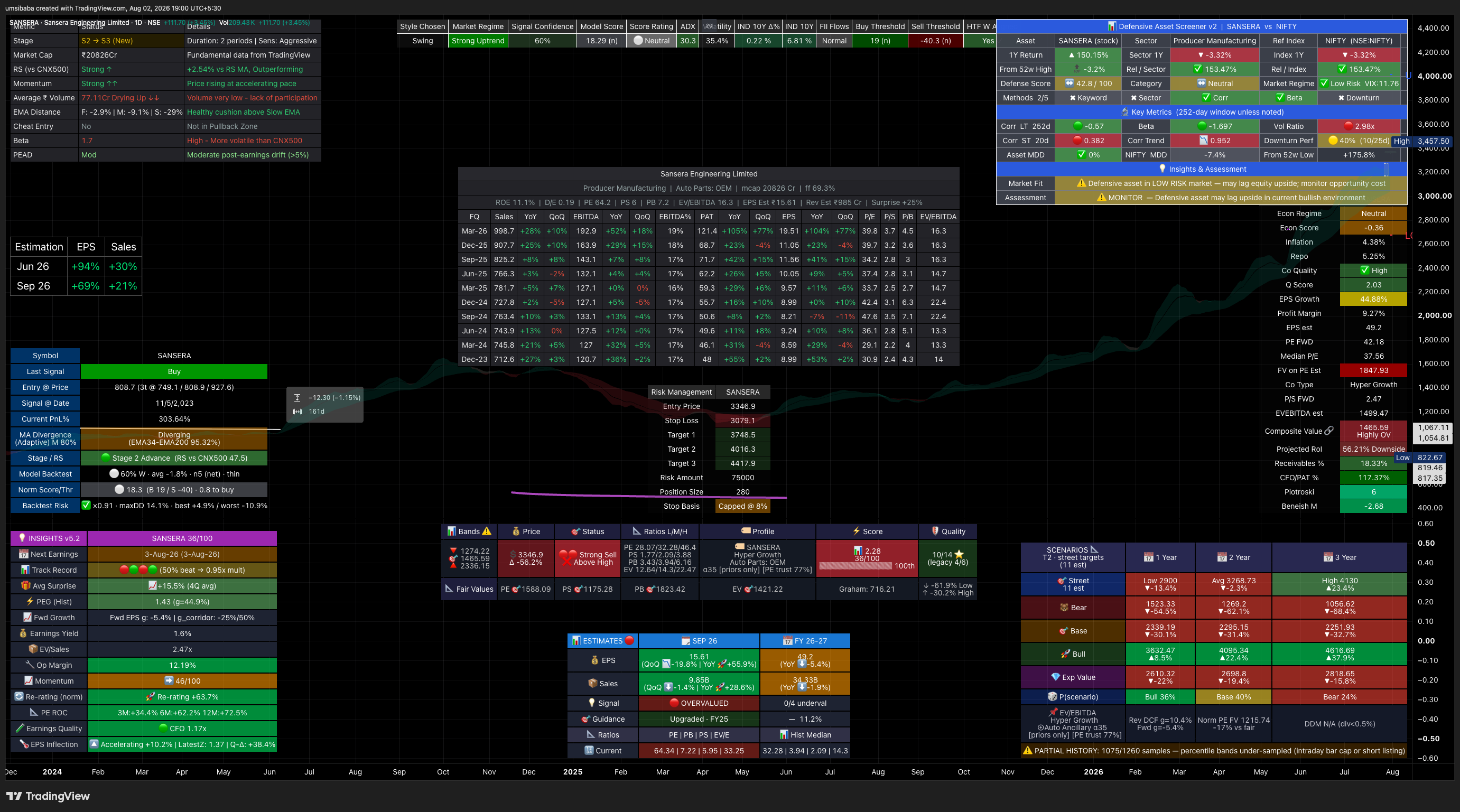Click the Stop Loss value 3079.1
1460x812 pixels.
742,421
